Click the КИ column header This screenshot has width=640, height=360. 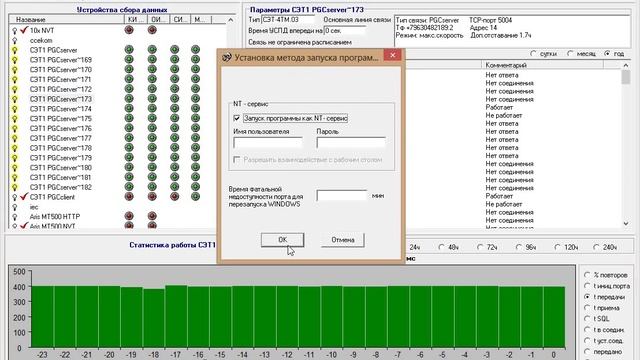pos(135,20)
